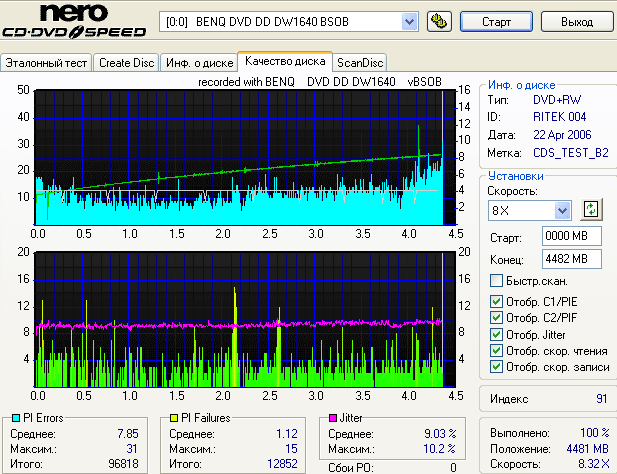The image size is (617, 474).
Task: Click PI Errors maximum value 31
Action: (x=132, y=448)
